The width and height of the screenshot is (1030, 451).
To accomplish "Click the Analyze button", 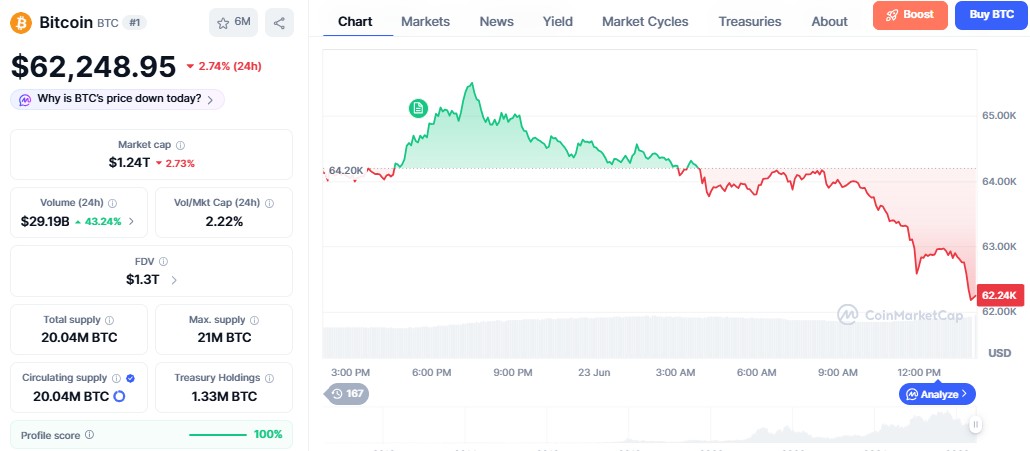I will 937,394.
